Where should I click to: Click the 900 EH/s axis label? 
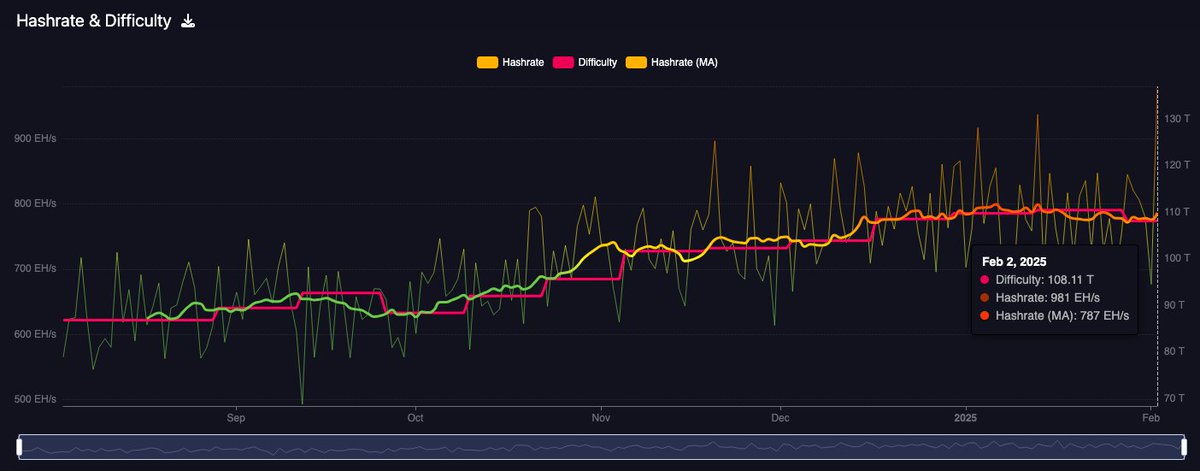point(36,139)
